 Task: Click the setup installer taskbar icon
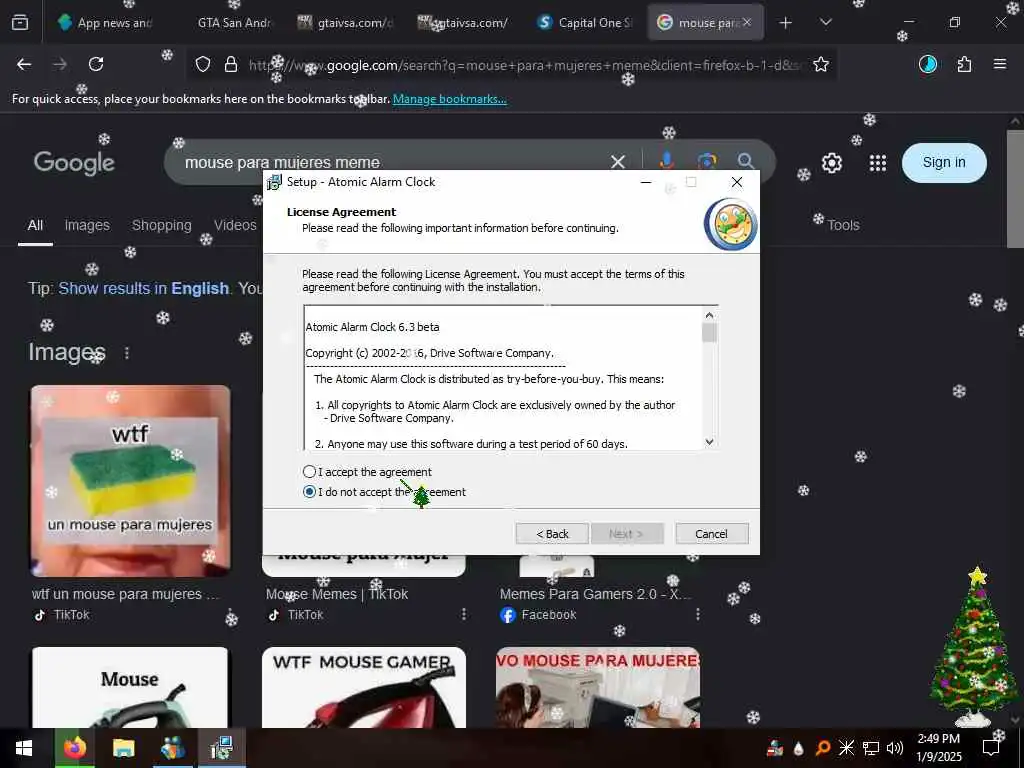[222, 748]
